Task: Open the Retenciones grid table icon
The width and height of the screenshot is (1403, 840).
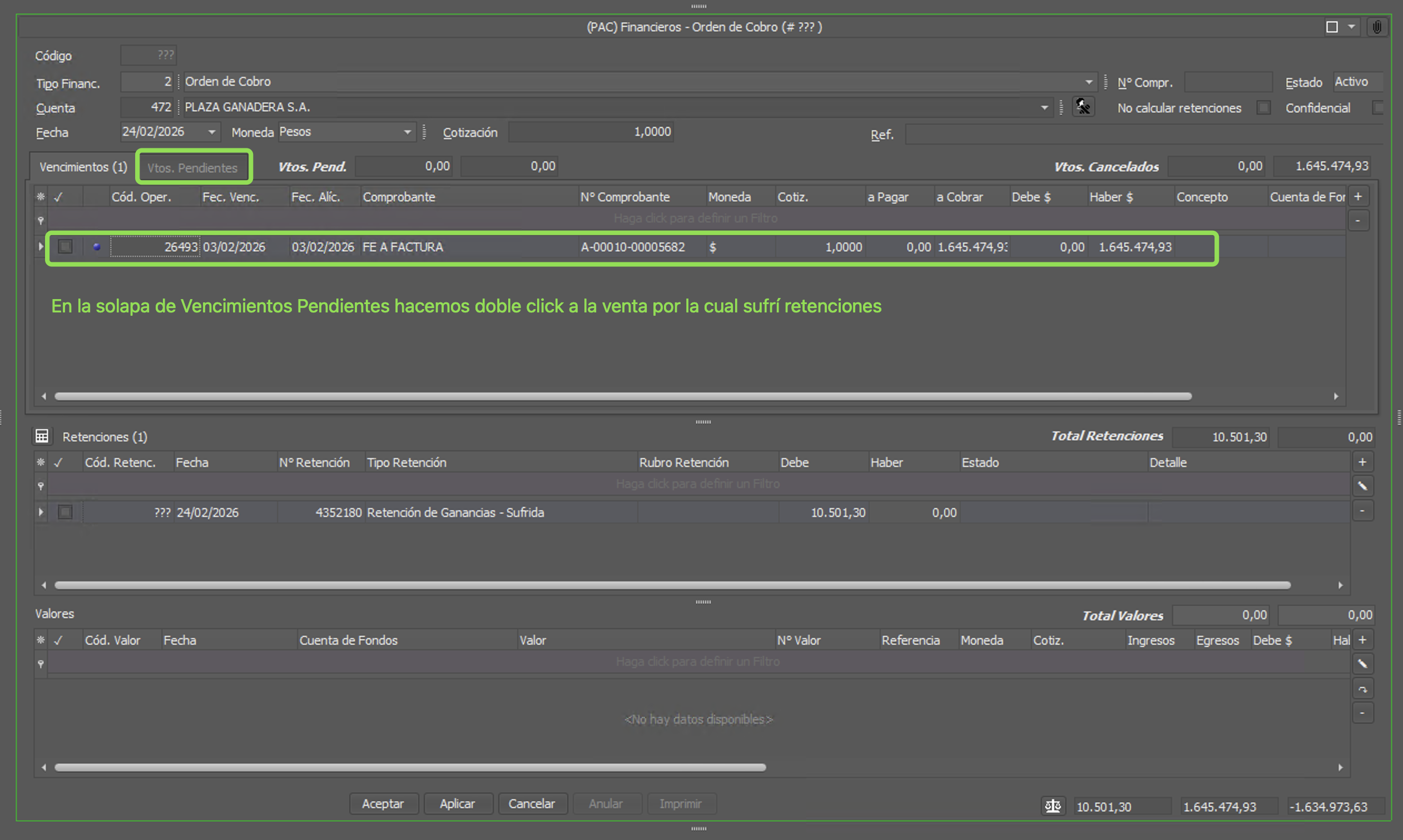Action: click(42, 436)
